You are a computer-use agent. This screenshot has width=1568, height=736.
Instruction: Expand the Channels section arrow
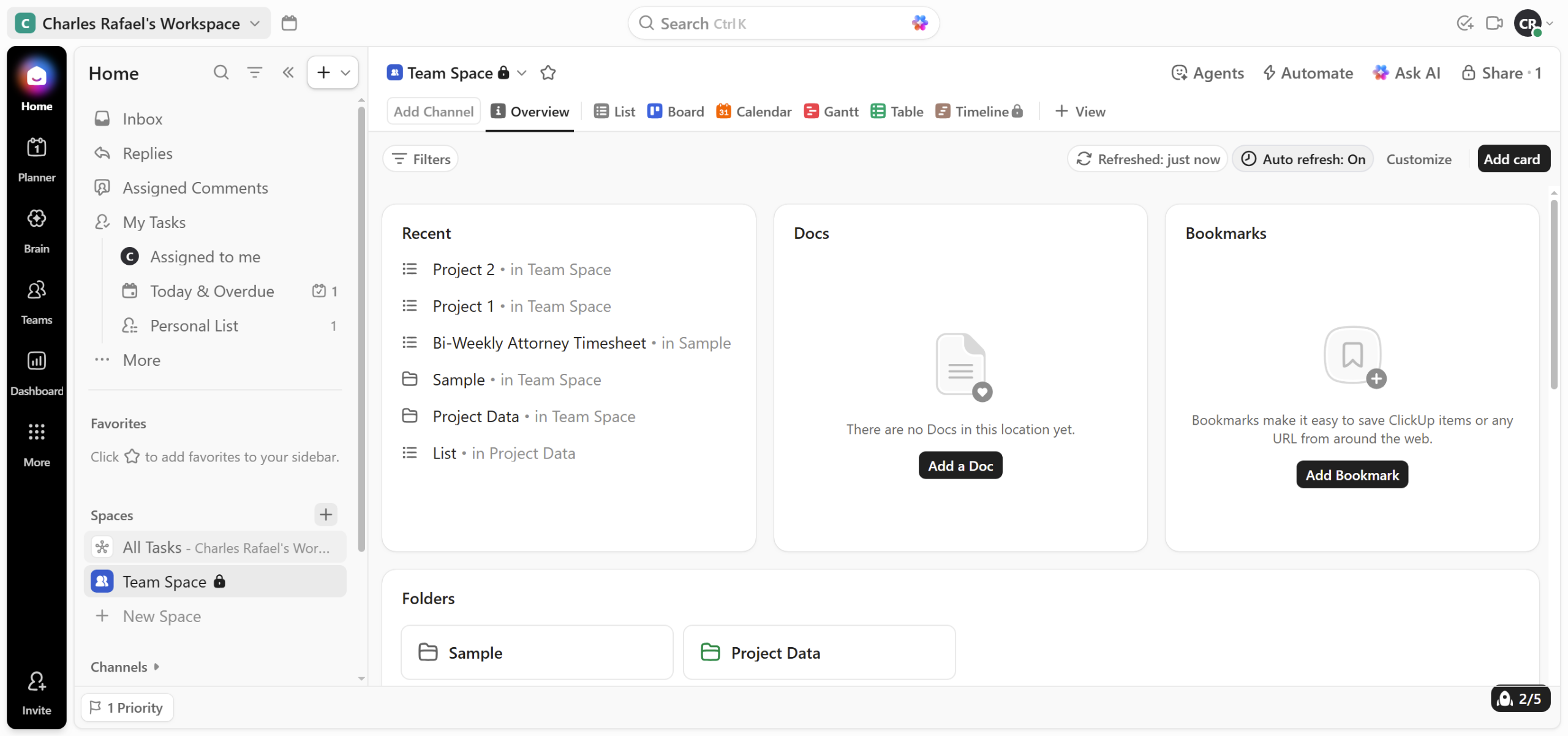pyautogui.click(x=157, y=666)
